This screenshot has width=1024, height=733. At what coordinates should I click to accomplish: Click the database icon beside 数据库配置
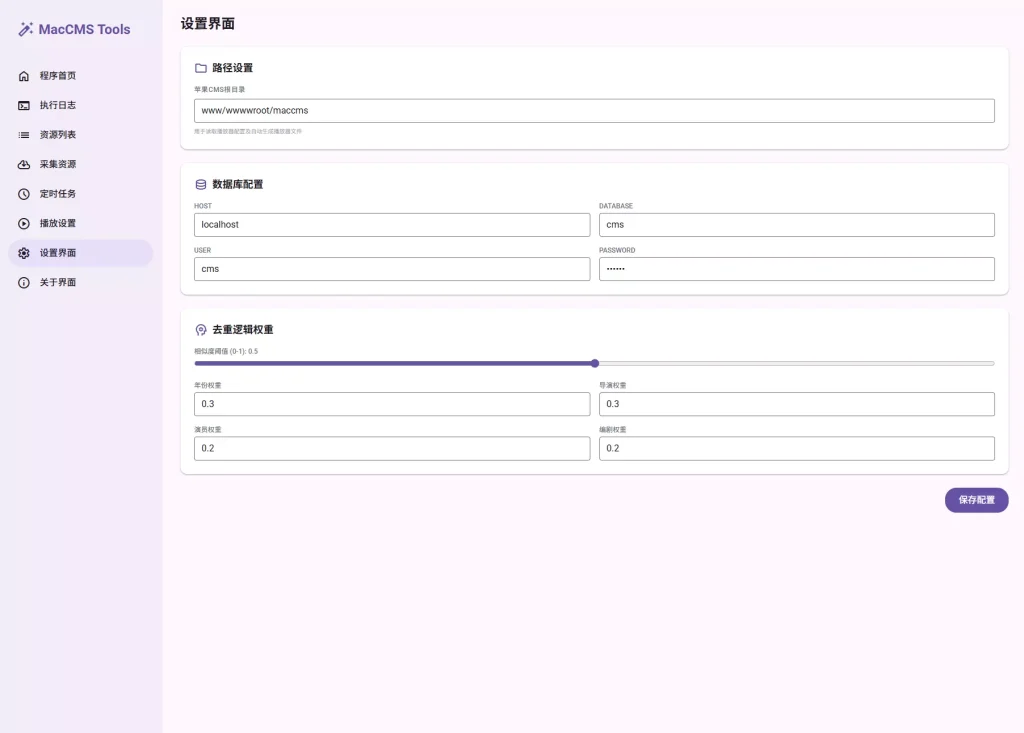(201, 185)
